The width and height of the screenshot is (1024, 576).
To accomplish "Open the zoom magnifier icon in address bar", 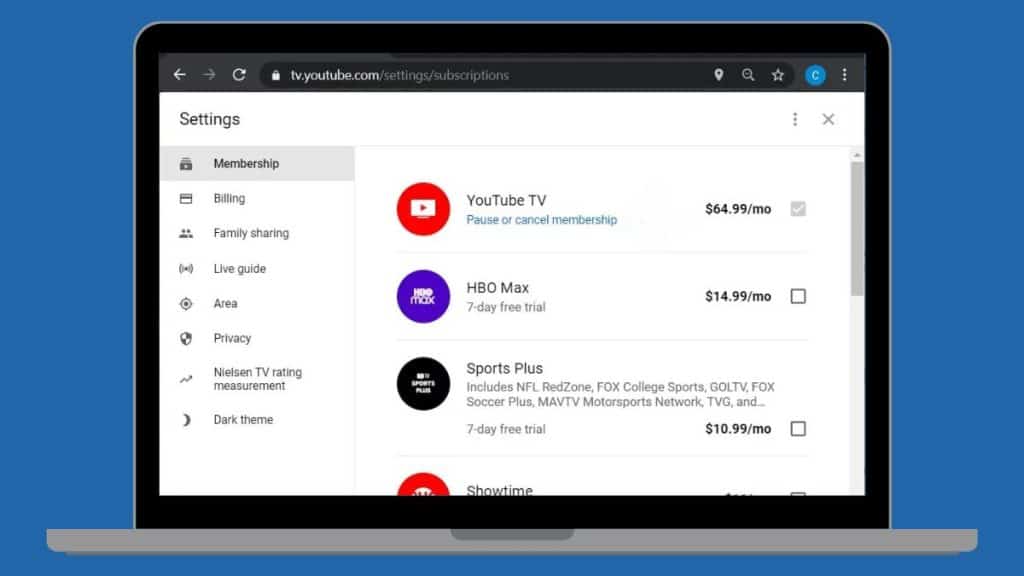I will point(748,75).
